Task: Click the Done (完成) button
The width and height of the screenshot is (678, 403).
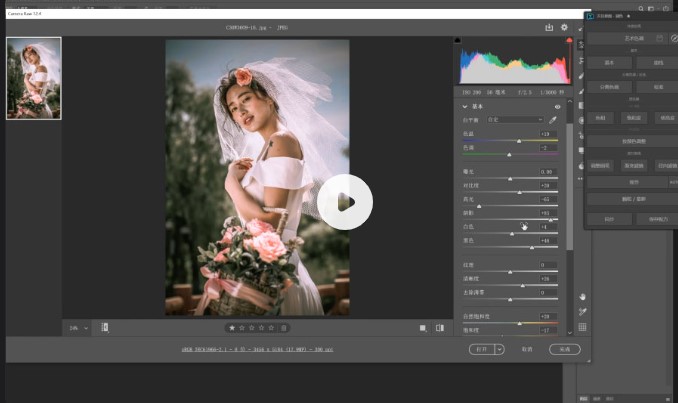Action: tap(565, 350)
